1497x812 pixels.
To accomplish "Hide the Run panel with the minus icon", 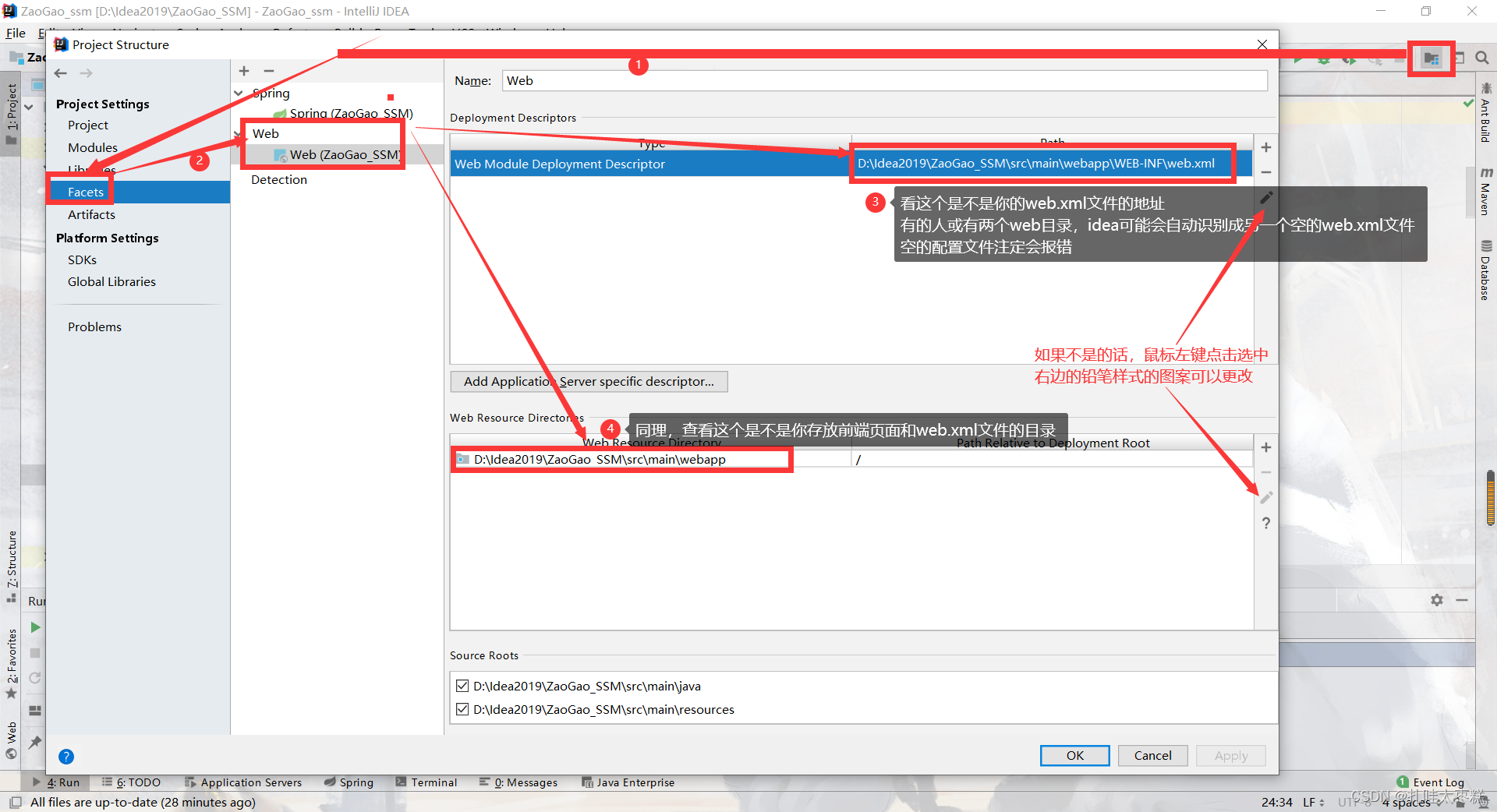I will click(1462, 600).
